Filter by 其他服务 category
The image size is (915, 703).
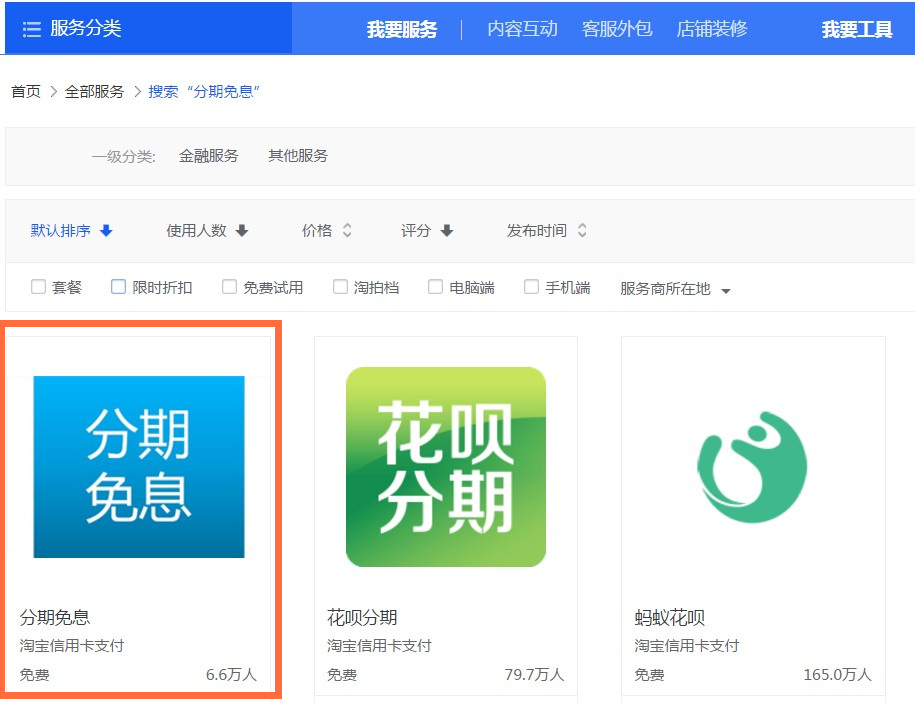[298, 156]
